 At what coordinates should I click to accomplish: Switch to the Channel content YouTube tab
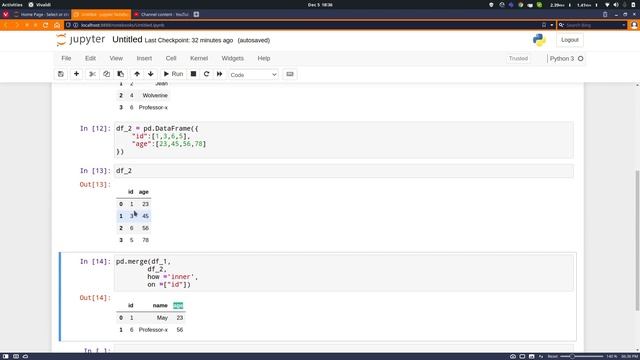(x=162, y=14)
